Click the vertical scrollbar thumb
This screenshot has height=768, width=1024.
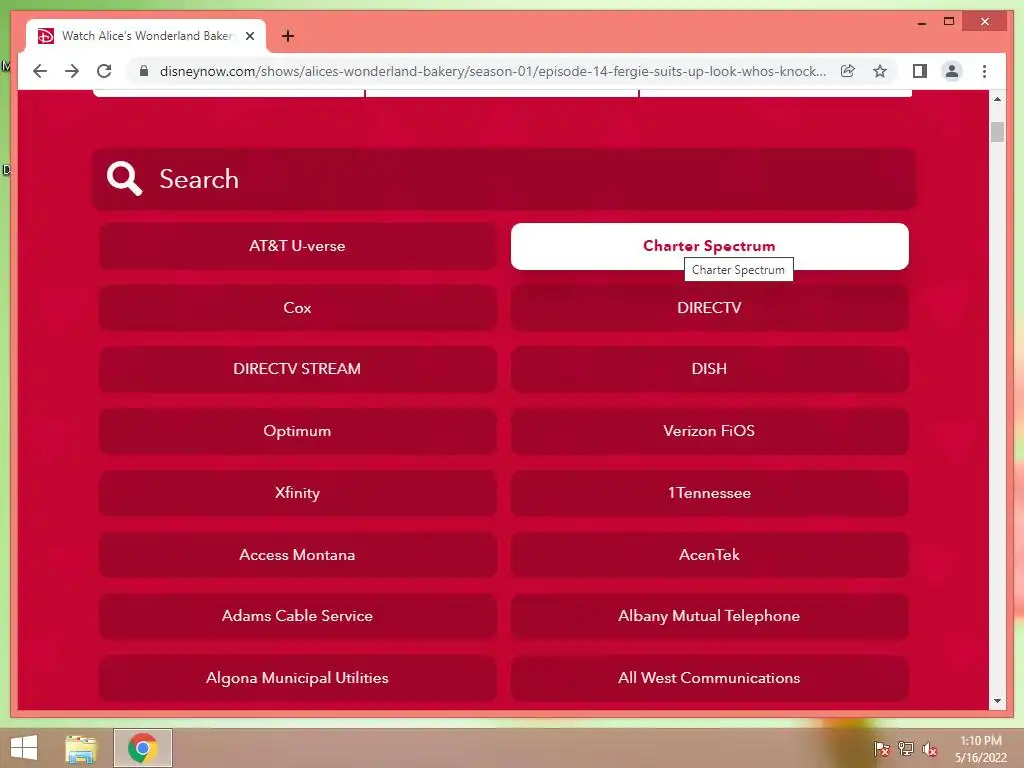pos(997,132)
